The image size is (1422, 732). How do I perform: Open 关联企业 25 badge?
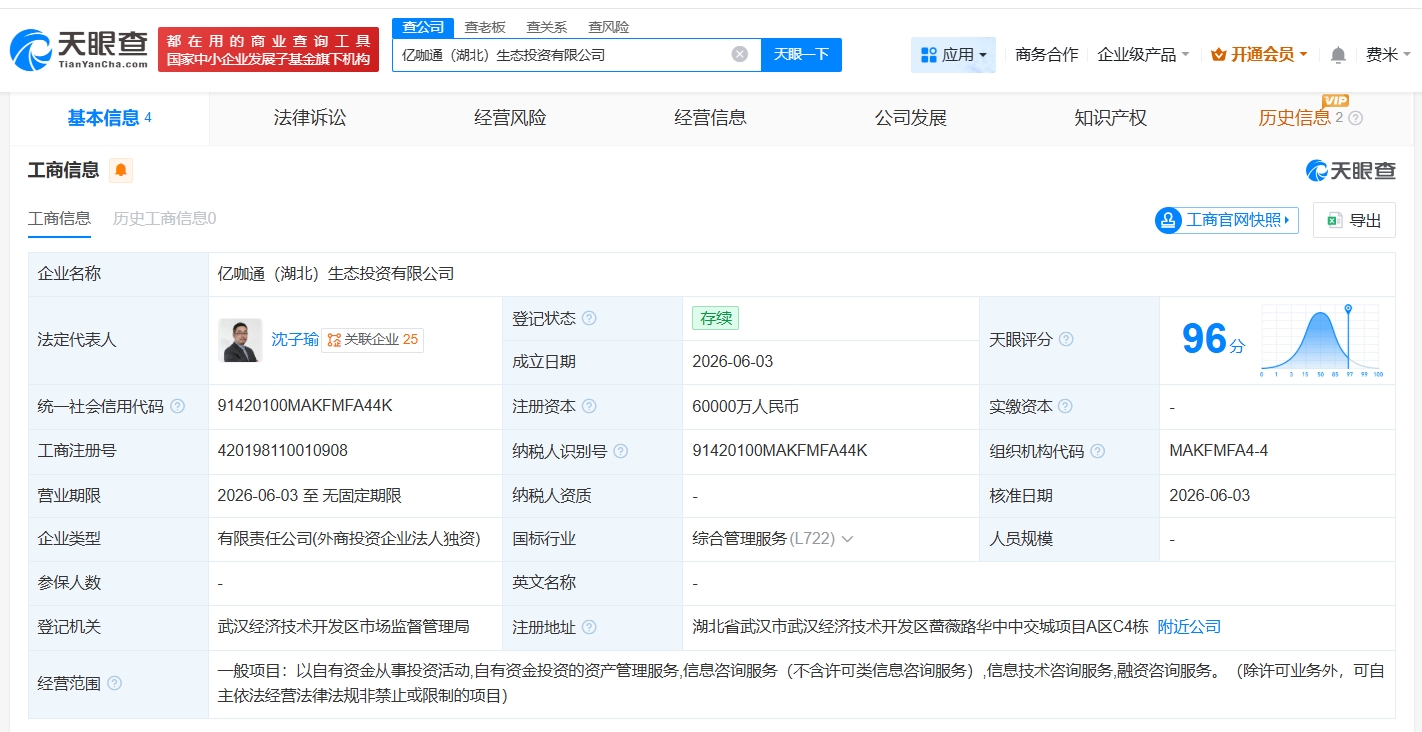click(x=372, y=340)
